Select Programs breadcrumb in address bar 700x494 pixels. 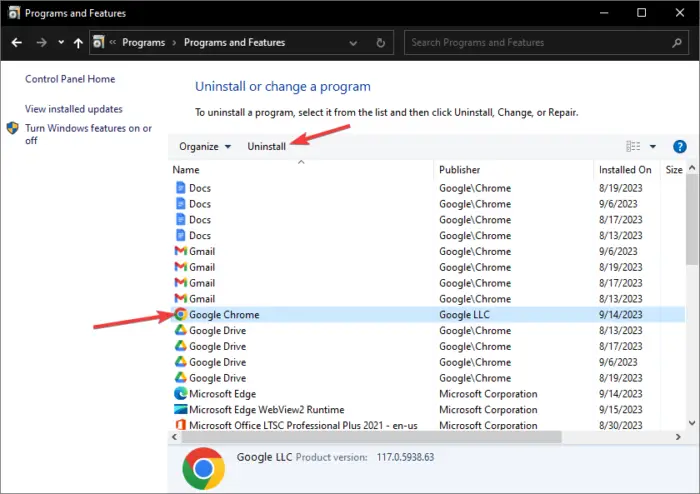[143, 42]
